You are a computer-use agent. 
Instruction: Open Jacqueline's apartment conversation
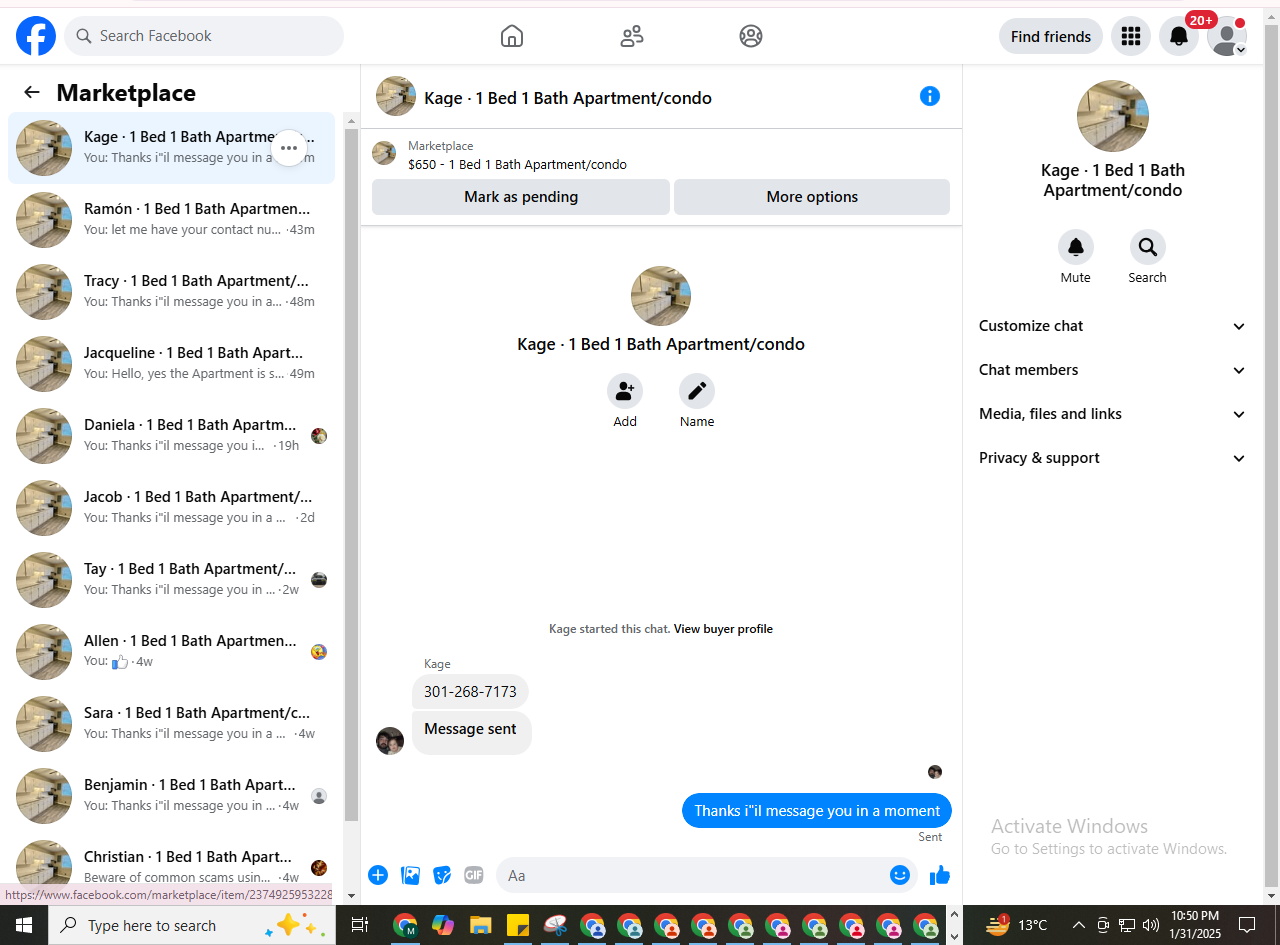tap(171, 364)
